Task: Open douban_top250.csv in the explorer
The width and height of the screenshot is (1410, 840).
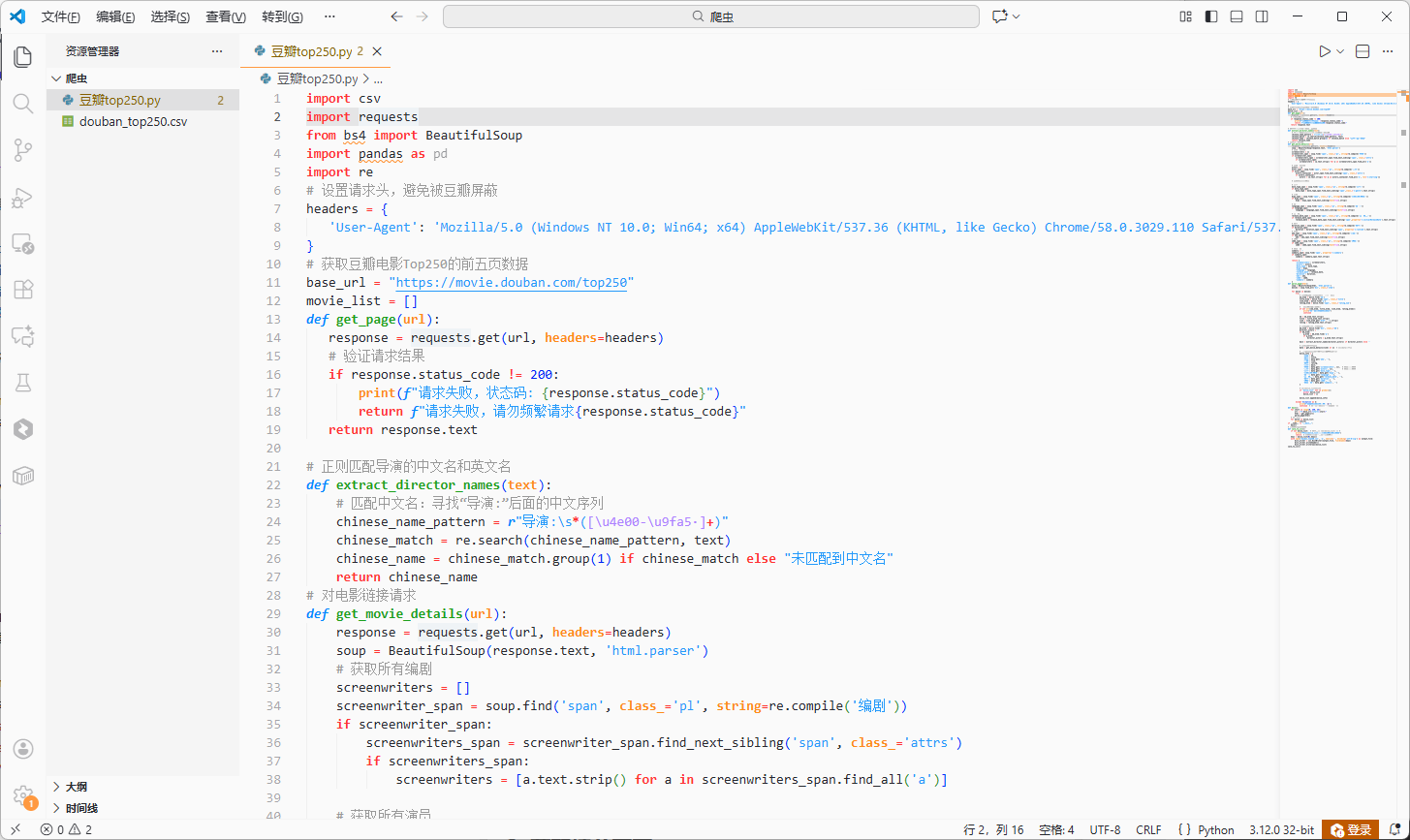Action: (x=133, y=122)
